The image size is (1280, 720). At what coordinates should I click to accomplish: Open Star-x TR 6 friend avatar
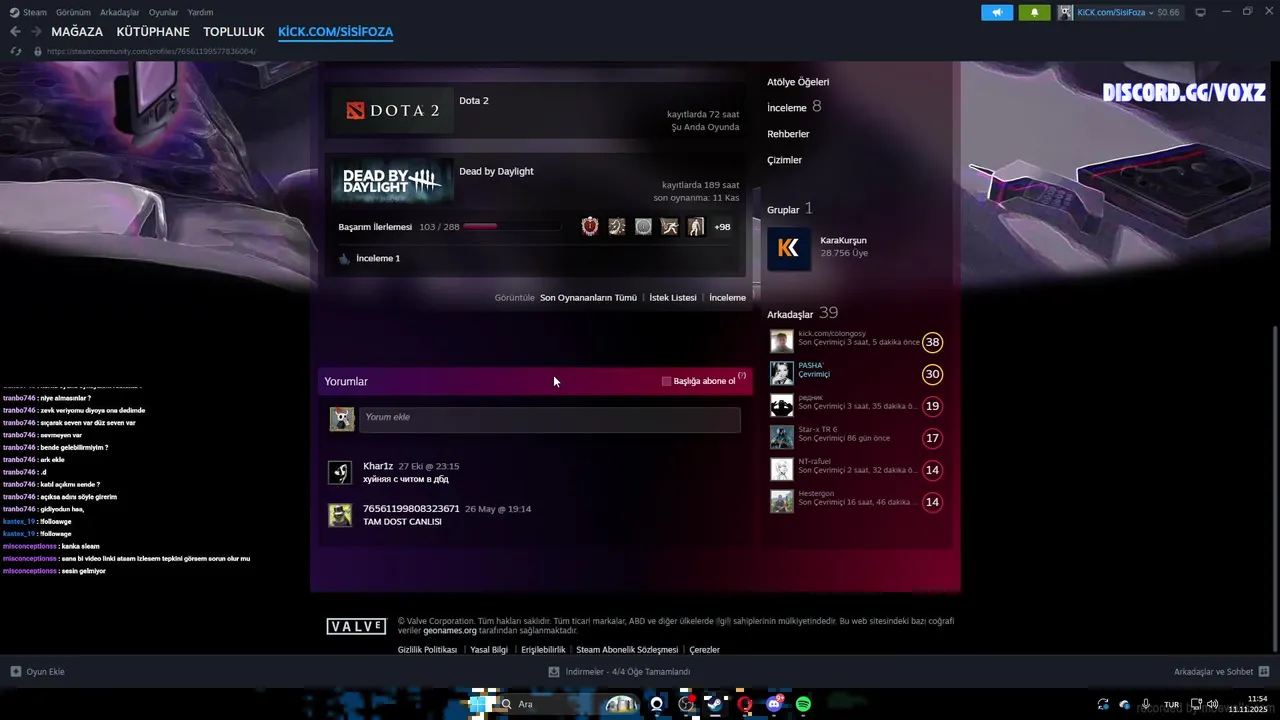(781, 438)
